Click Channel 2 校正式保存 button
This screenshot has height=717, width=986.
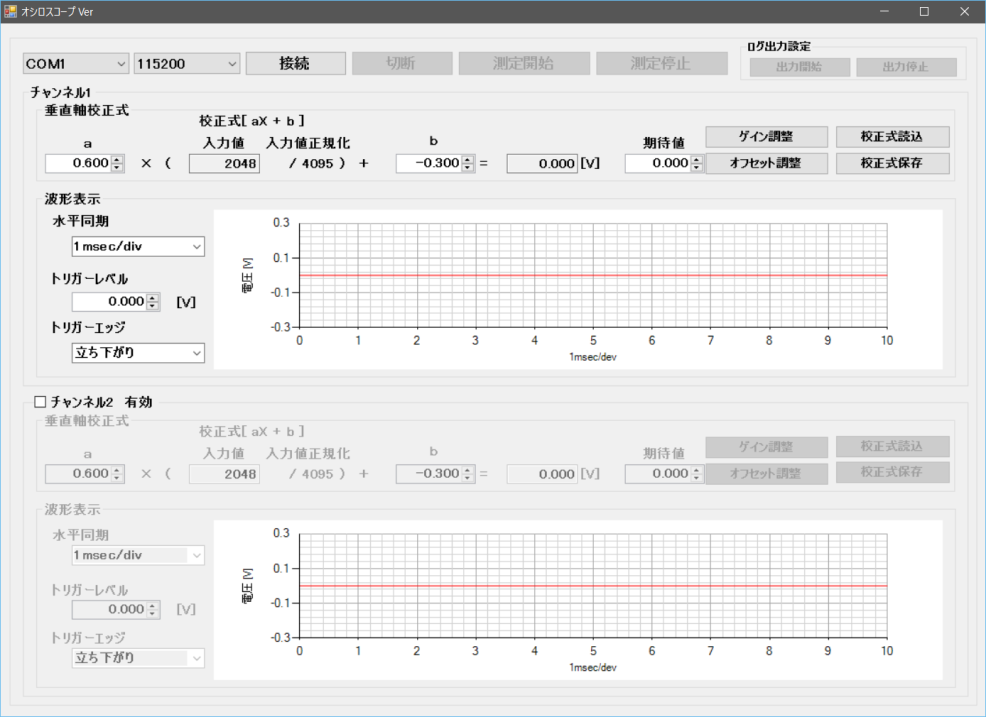pos(892,472)
